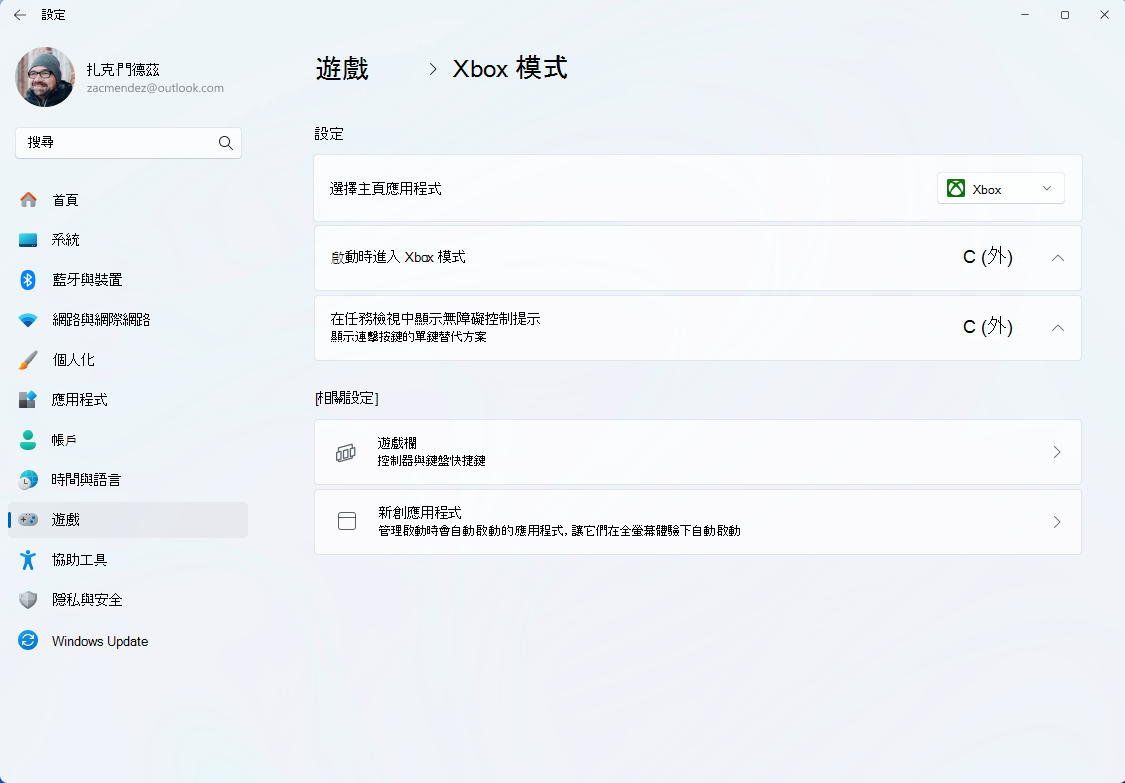Click the clock globe icon beside 時間與語言
The height and width of the screenshot is (783, 1125).
click(28, 479)
